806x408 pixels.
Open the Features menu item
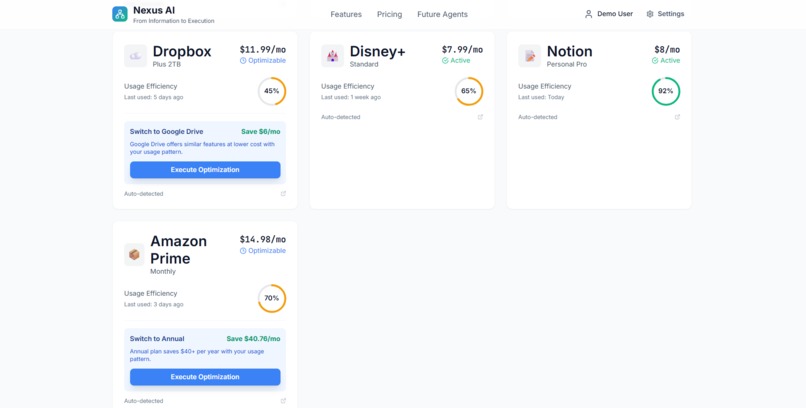coord(346,14)
